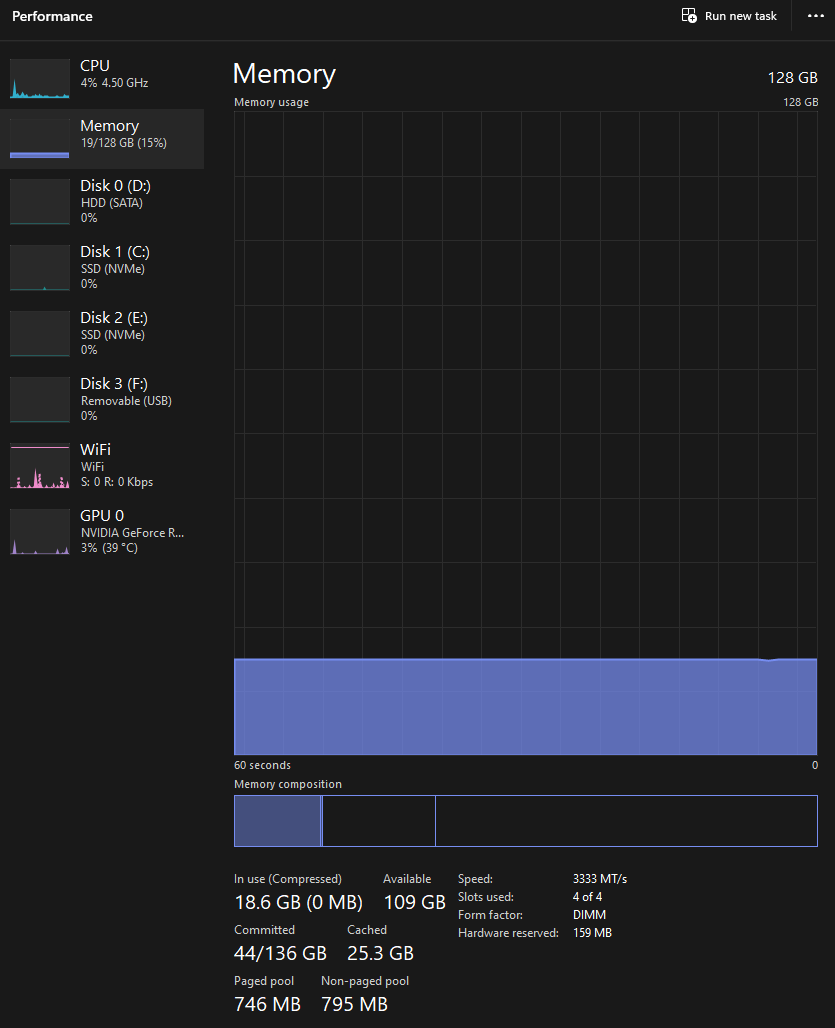Click the standby segment of memory composition

(379, 821)
